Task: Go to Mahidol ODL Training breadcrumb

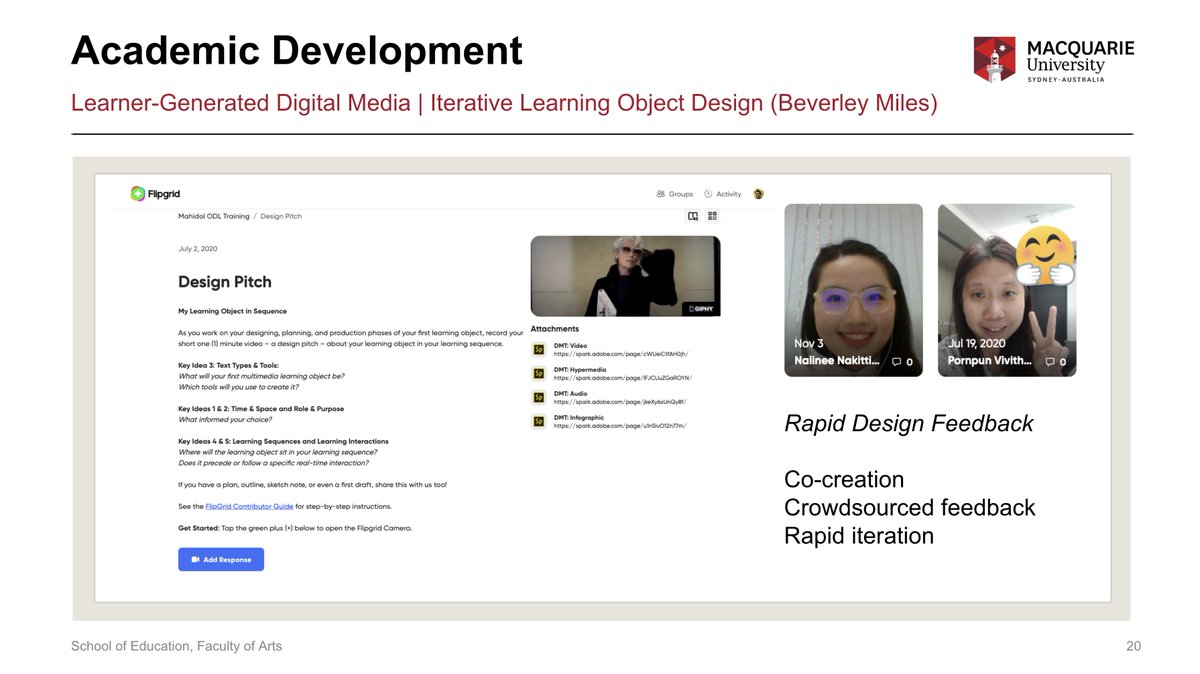Action: point(213,216)
